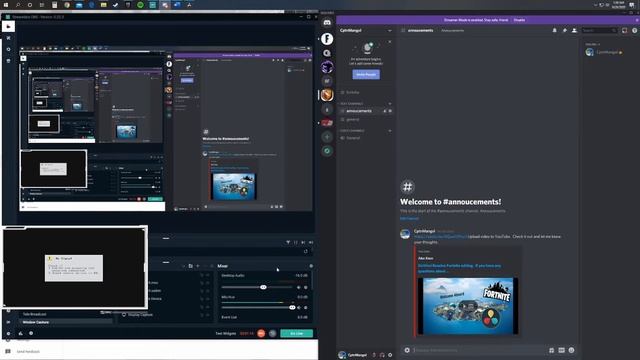Image resolution: width=640 pixels, height=360 pixels.
Task: Open the Fortnite video thumbnail
Action: (x=468, y=306)
